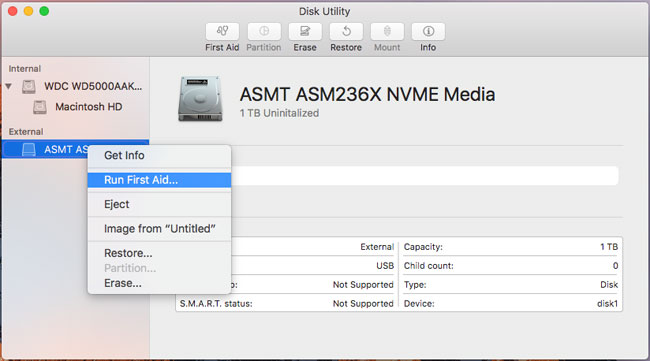Click the ASMT ASM236X NVME Media title

[367, 94]
